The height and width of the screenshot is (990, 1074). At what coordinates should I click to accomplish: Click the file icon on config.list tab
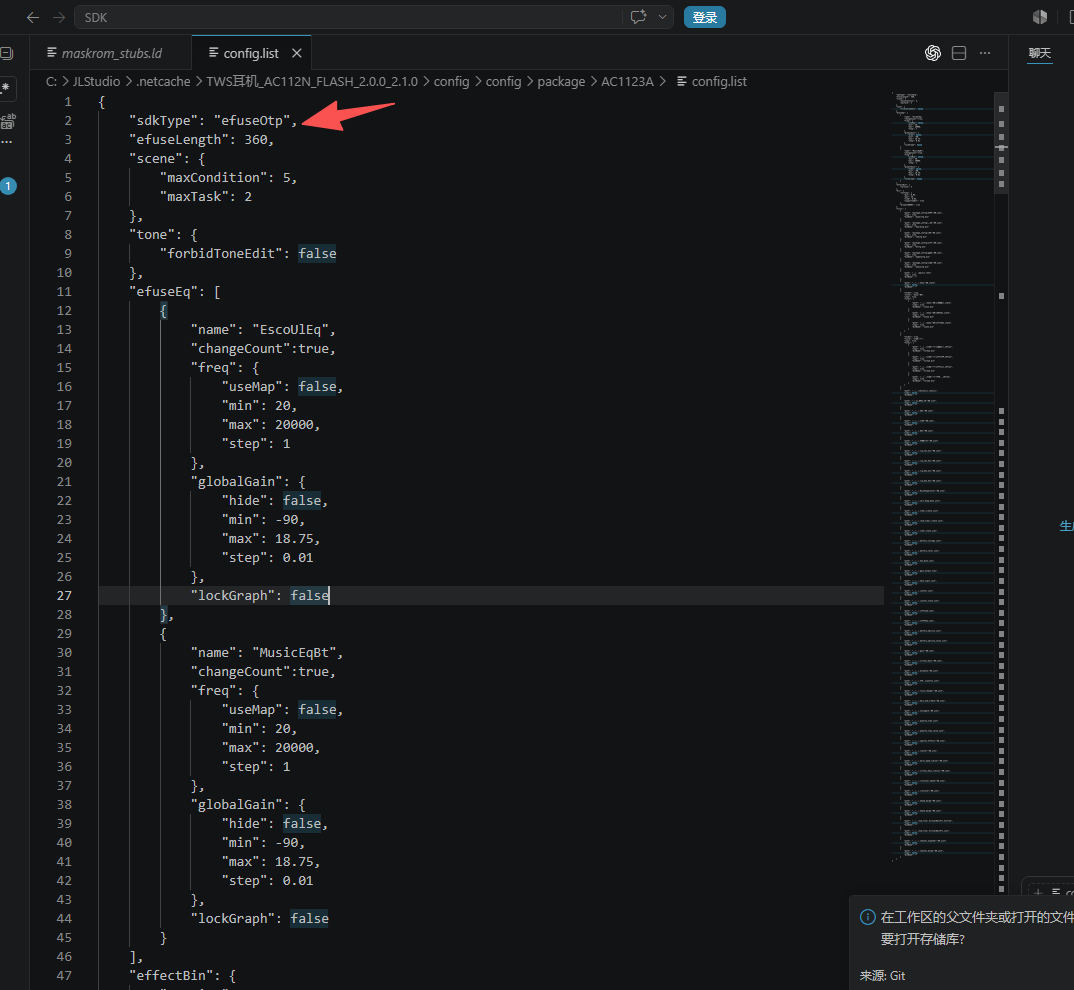pos(214,53)
